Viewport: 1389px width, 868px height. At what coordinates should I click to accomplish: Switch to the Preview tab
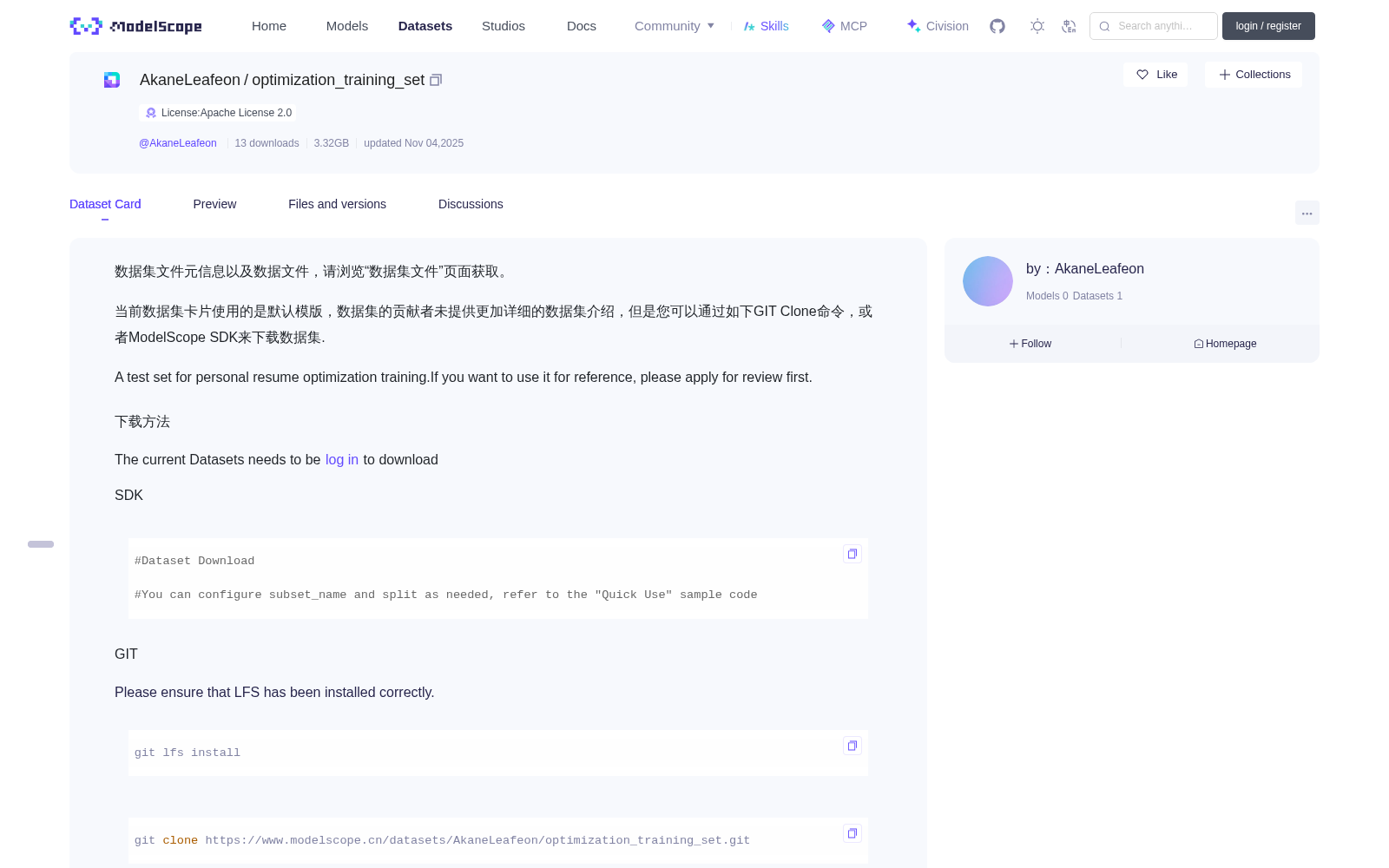pyautogui.click(x=214, y=204)
